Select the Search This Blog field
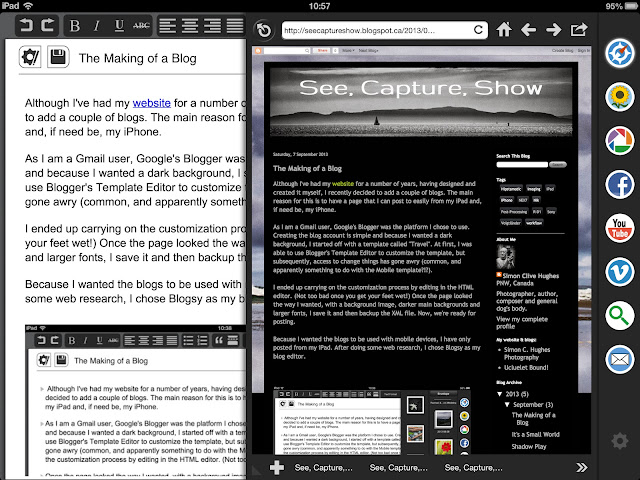This screenshot has width=640, height=480. 522,164
